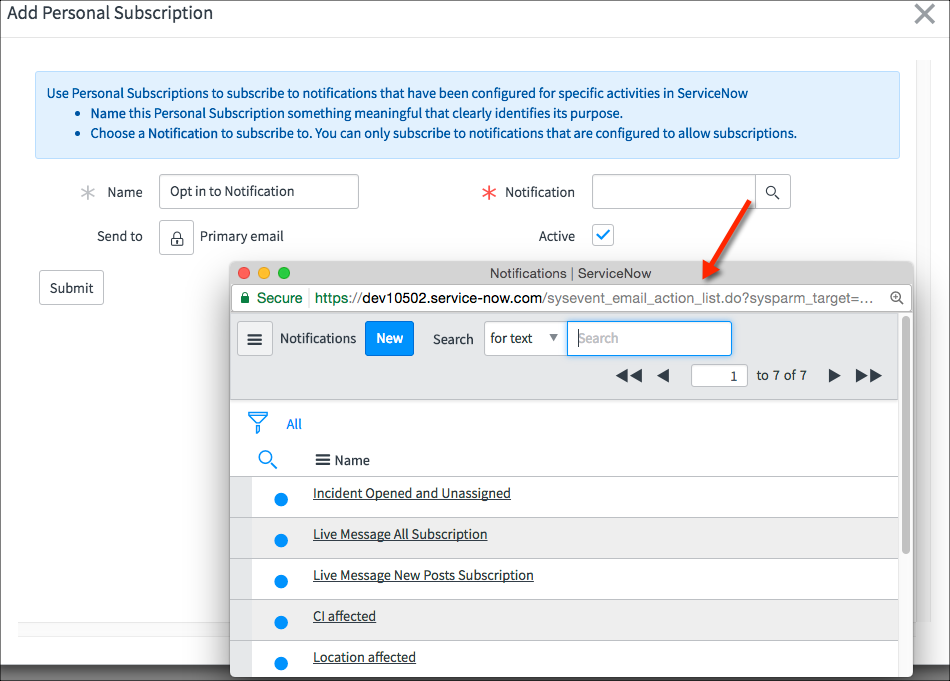Close the Add Personal Subscription dialog
This screenshot has width=950, height=681.
tap(925, 13)
